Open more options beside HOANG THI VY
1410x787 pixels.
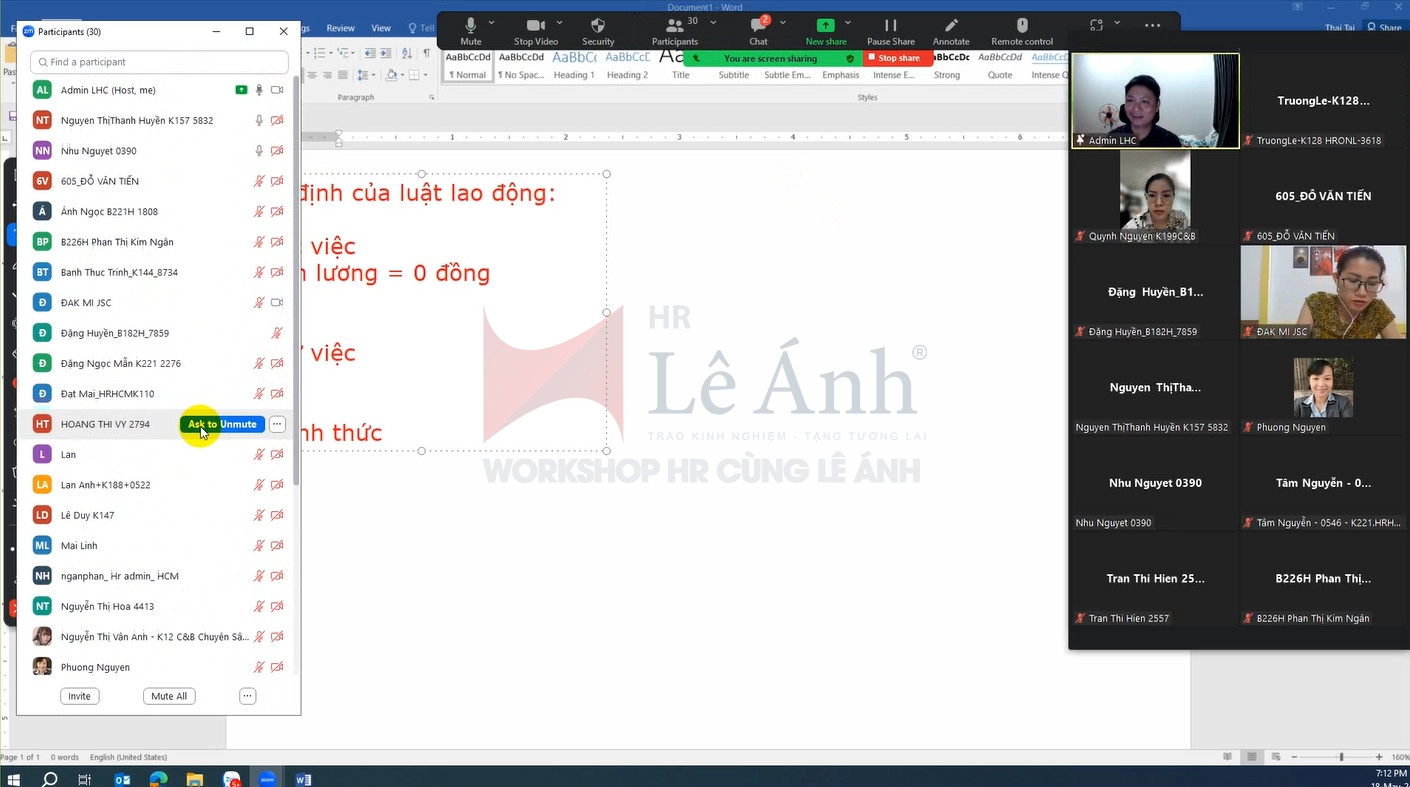277,424
